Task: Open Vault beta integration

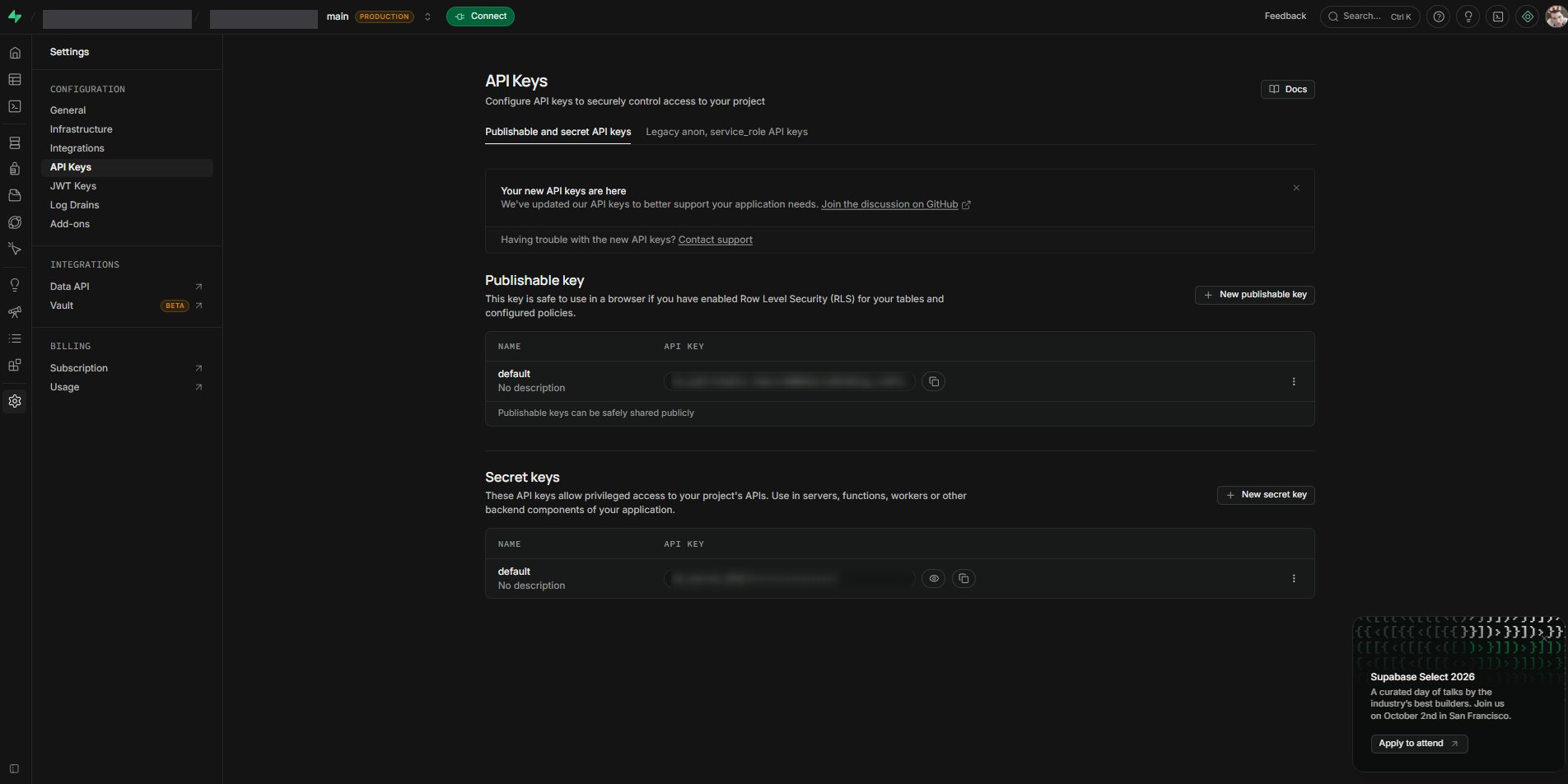Action: click(127, 306)
